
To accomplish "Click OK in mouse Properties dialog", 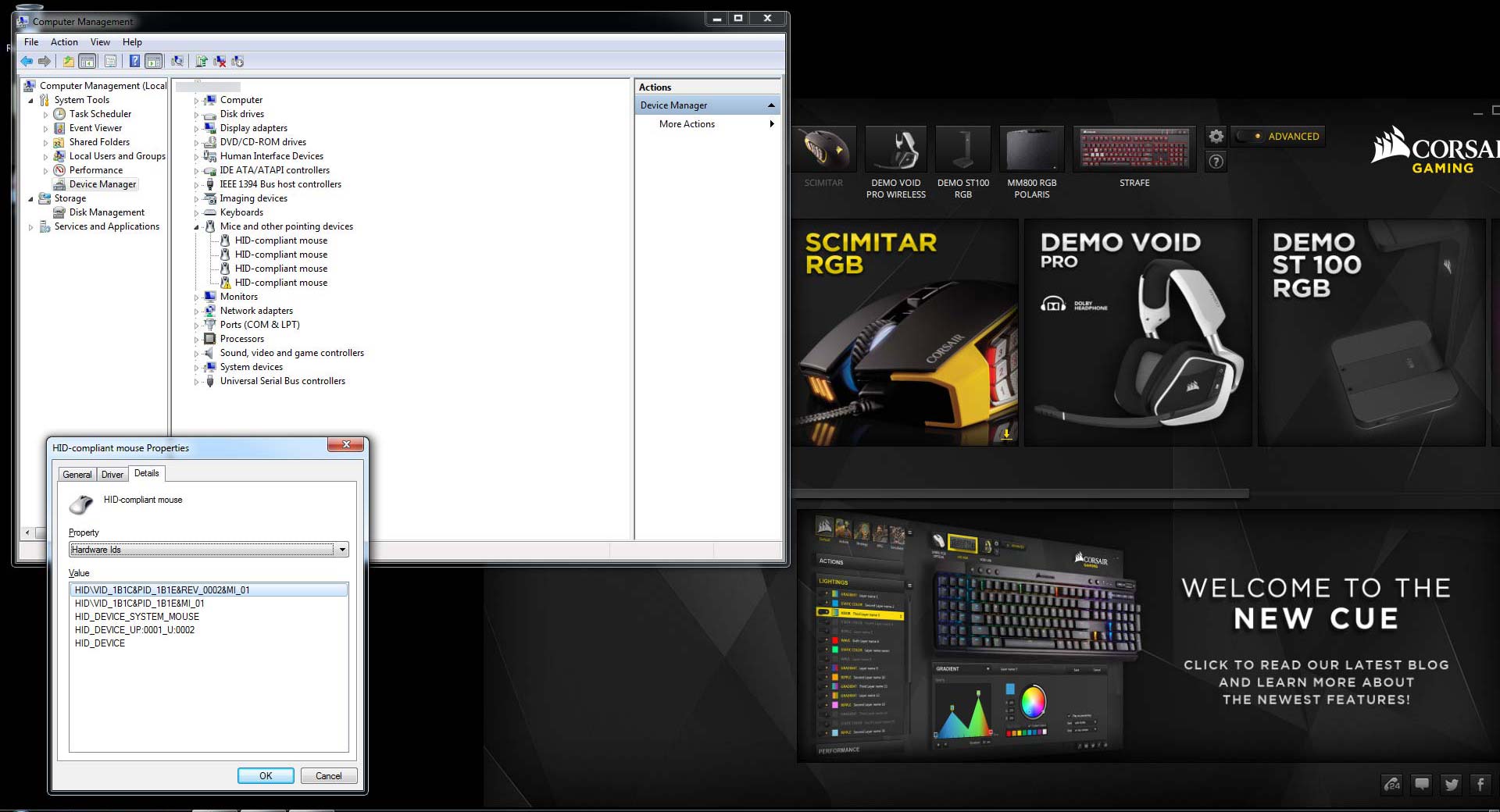I will tap(266, 775).
